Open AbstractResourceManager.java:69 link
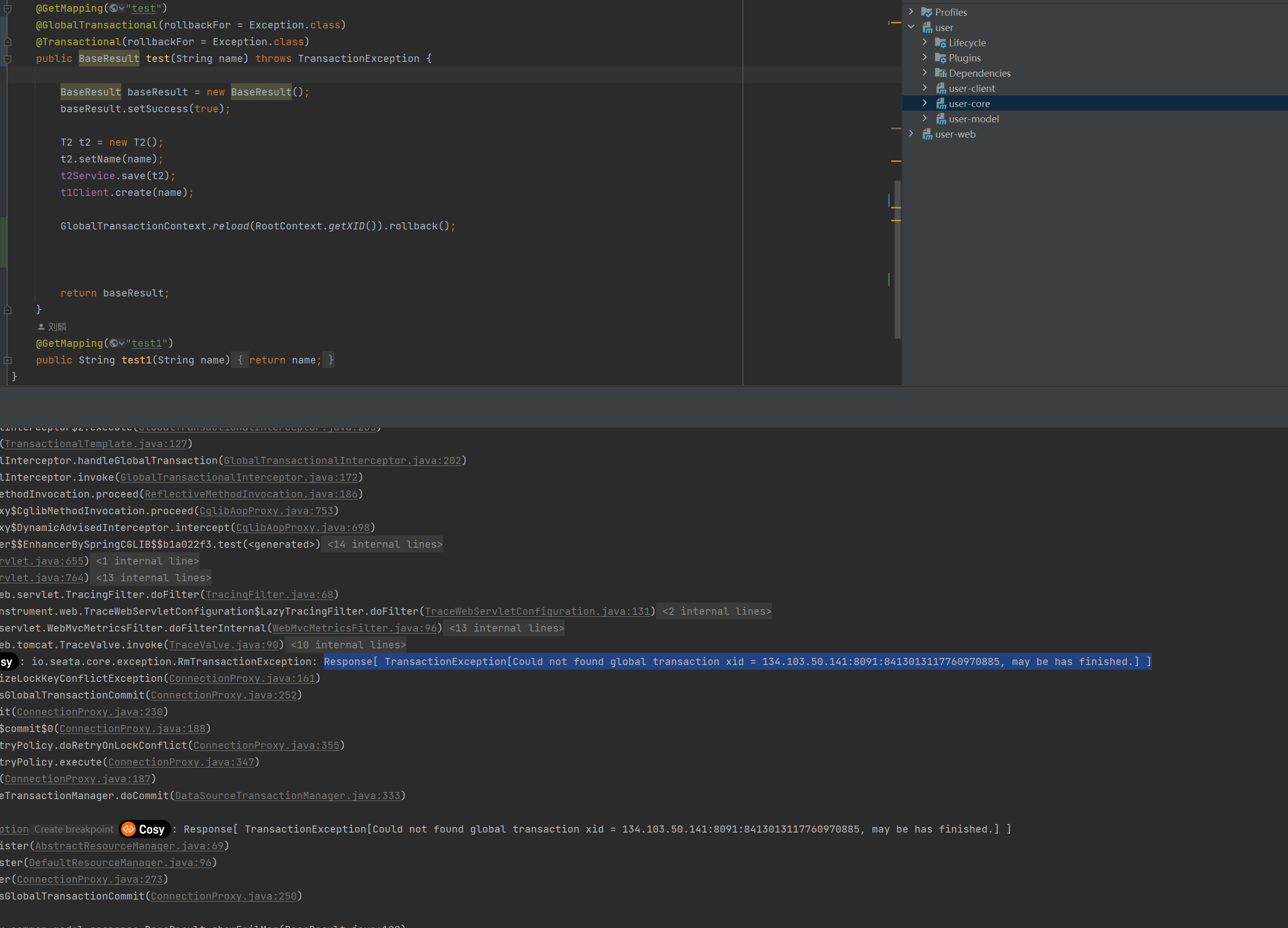 click(129, 846)
